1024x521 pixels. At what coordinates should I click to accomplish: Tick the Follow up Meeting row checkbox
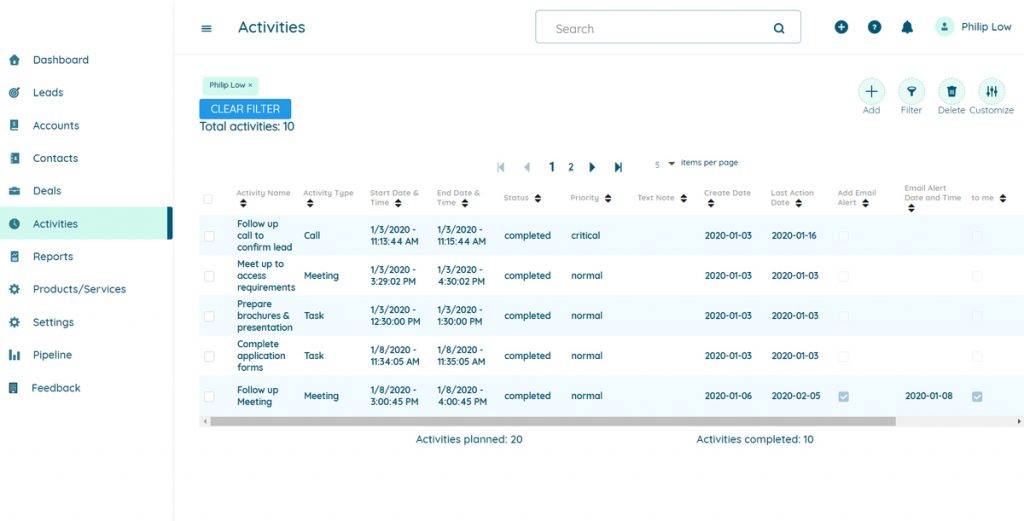209,396
